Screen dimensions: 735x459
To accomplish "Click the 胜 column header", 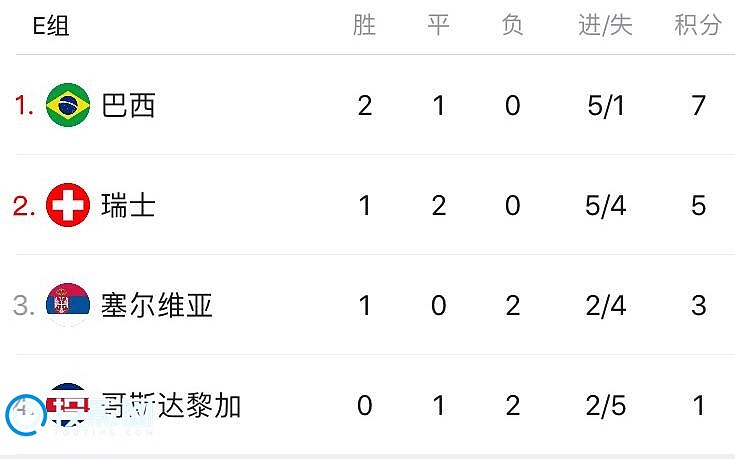I will [365, 26].
